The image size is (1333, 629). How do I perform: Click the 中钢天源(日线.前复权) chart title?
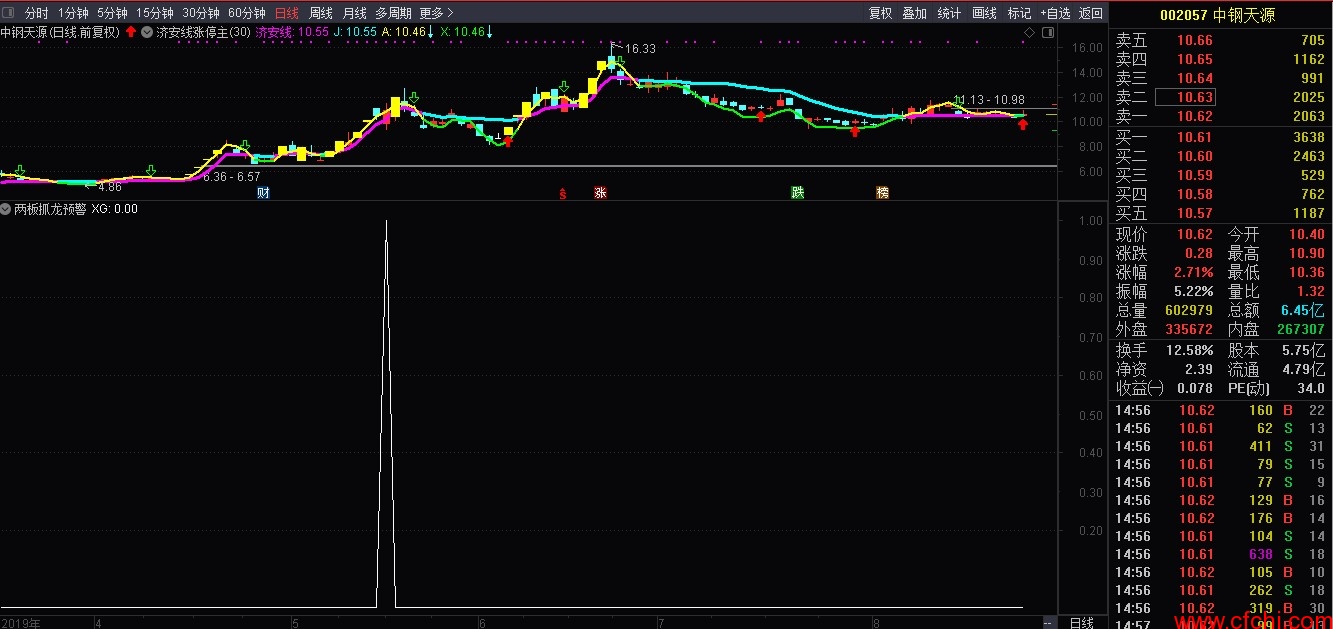pyautogui.click(x=60, y=32)
